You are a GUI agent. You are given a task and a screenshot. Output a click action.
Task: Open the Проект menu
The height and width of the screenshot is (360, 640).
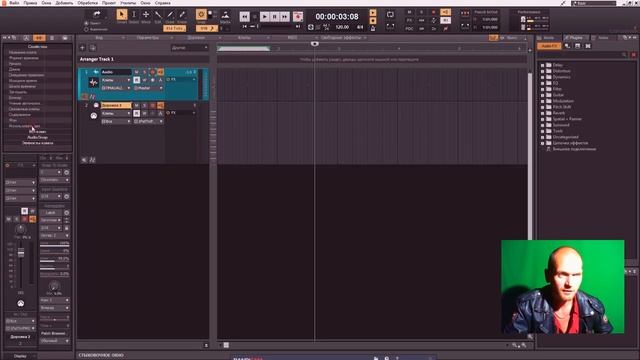109,3
